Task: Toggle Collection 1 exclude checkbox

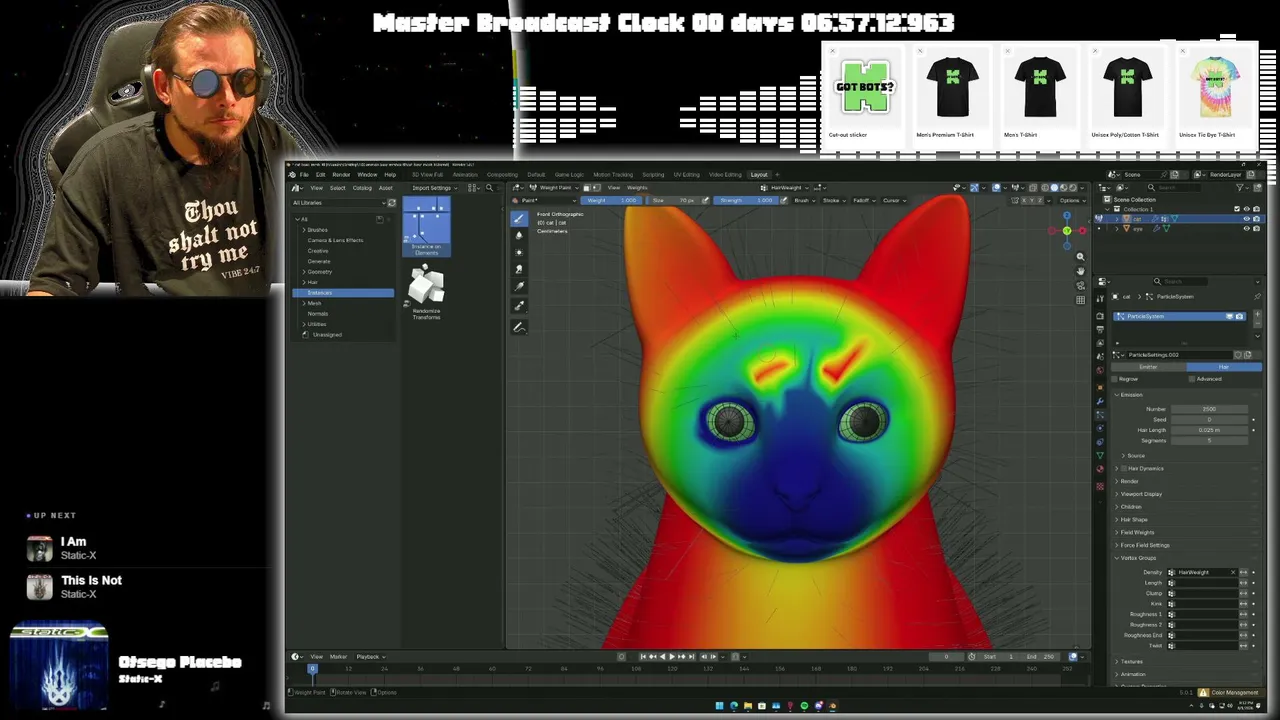Action: [1236, 209]
